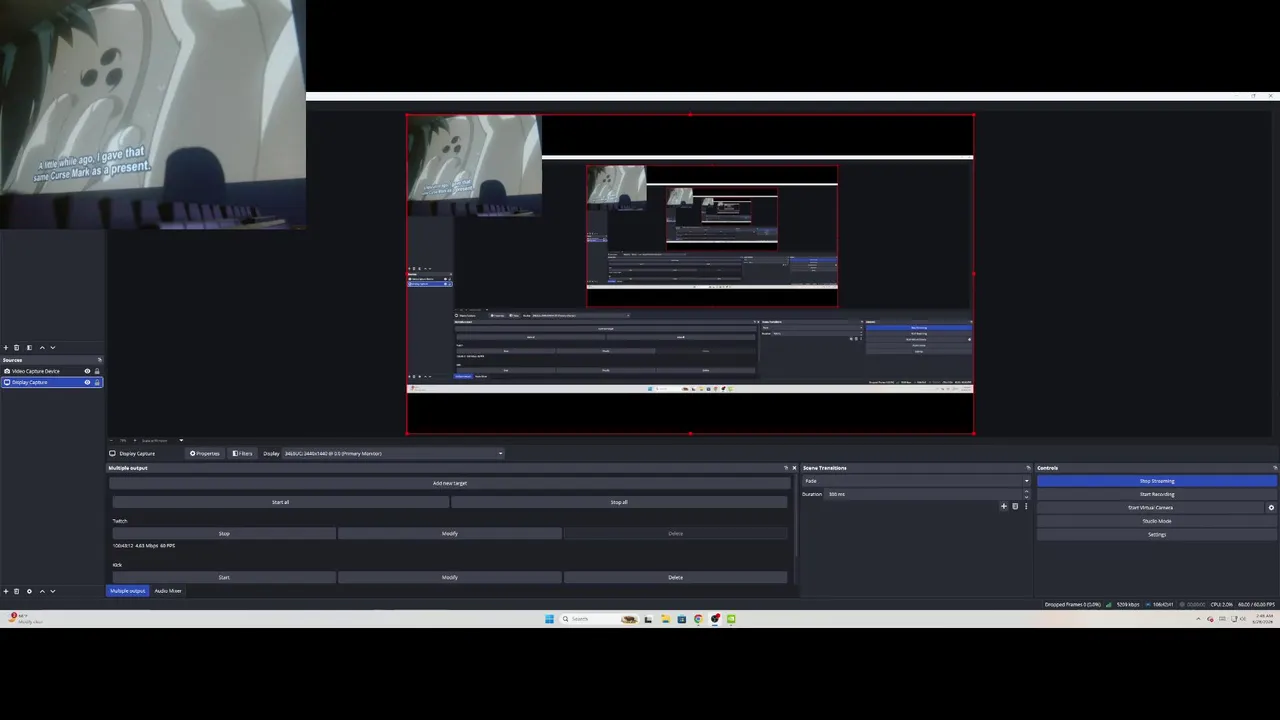The width and height of the screenshot is (1280, 720).
Task: Open transition properties three-dot menu
Action: [x=1026, y=506]
